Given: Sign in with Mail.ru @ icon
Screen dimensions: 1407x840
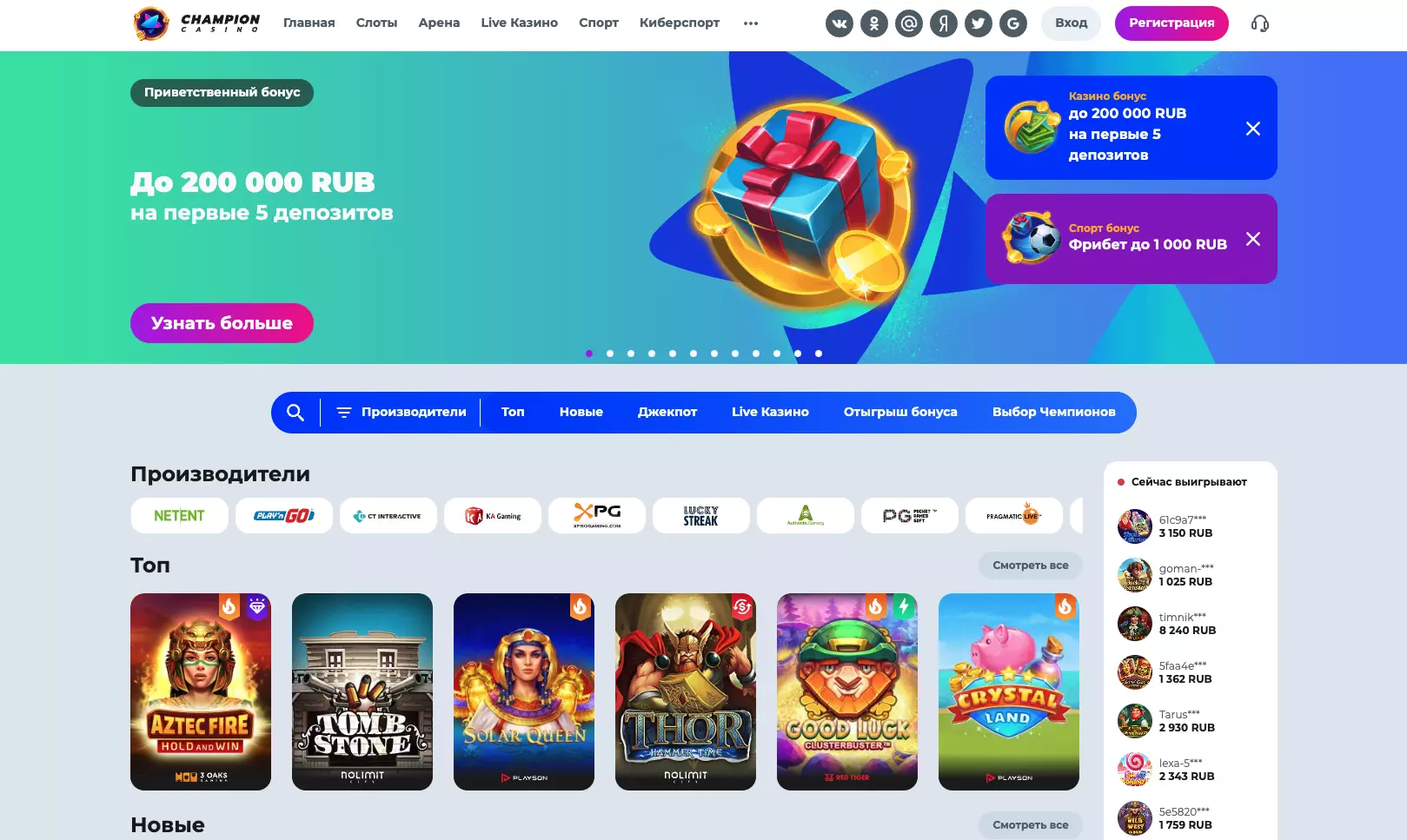Looking at the screenshot, I should [x=909, y=23].
